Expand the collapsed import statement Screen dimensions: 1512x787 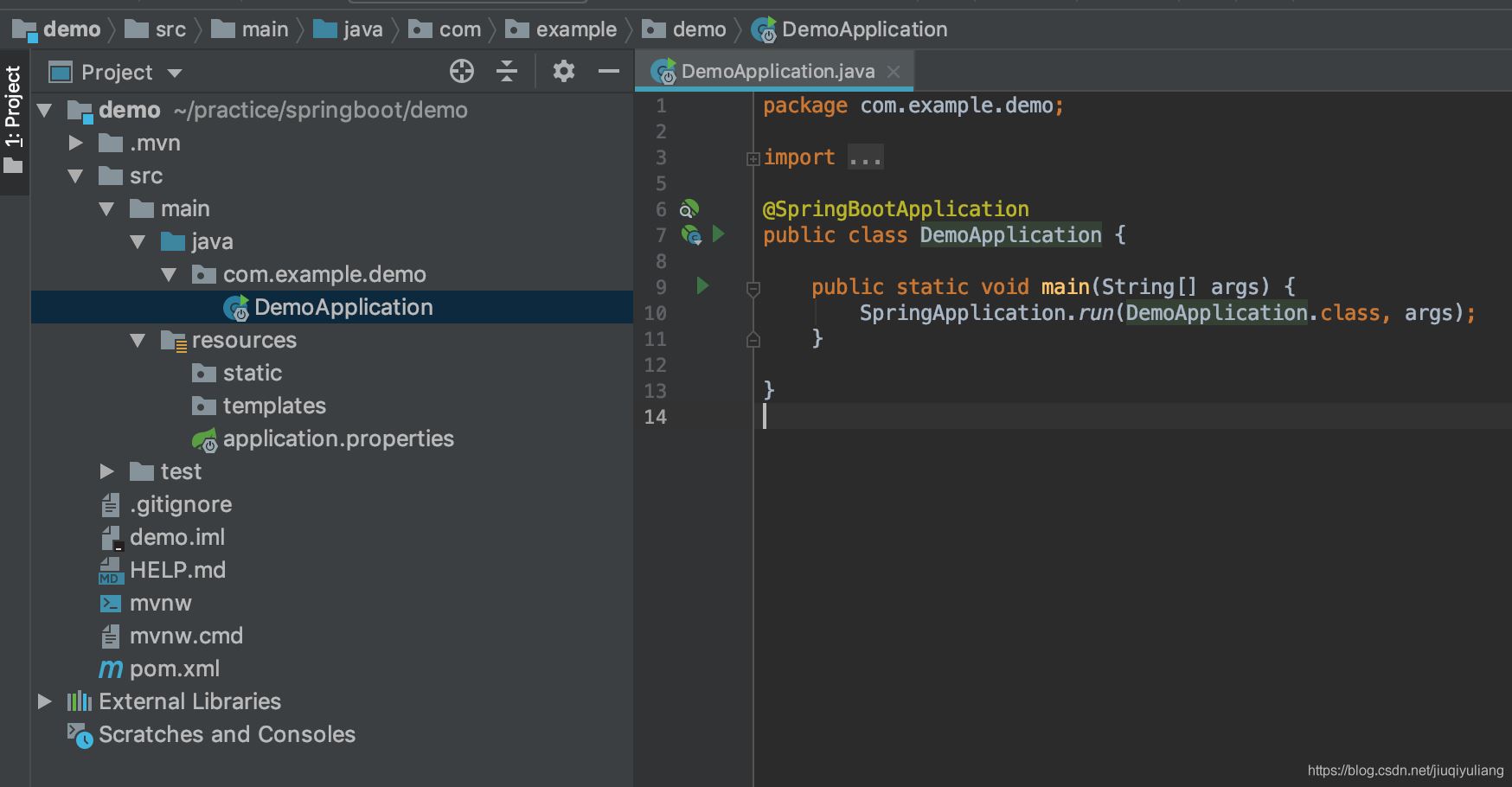pyautogui.click(x=753, y=158)
